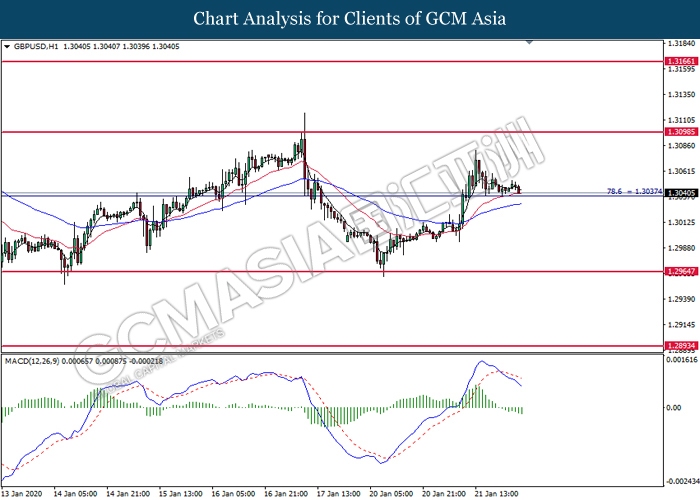
Task: Click the -0.002434 MACD scale value
Action: [x=683, y=481]
